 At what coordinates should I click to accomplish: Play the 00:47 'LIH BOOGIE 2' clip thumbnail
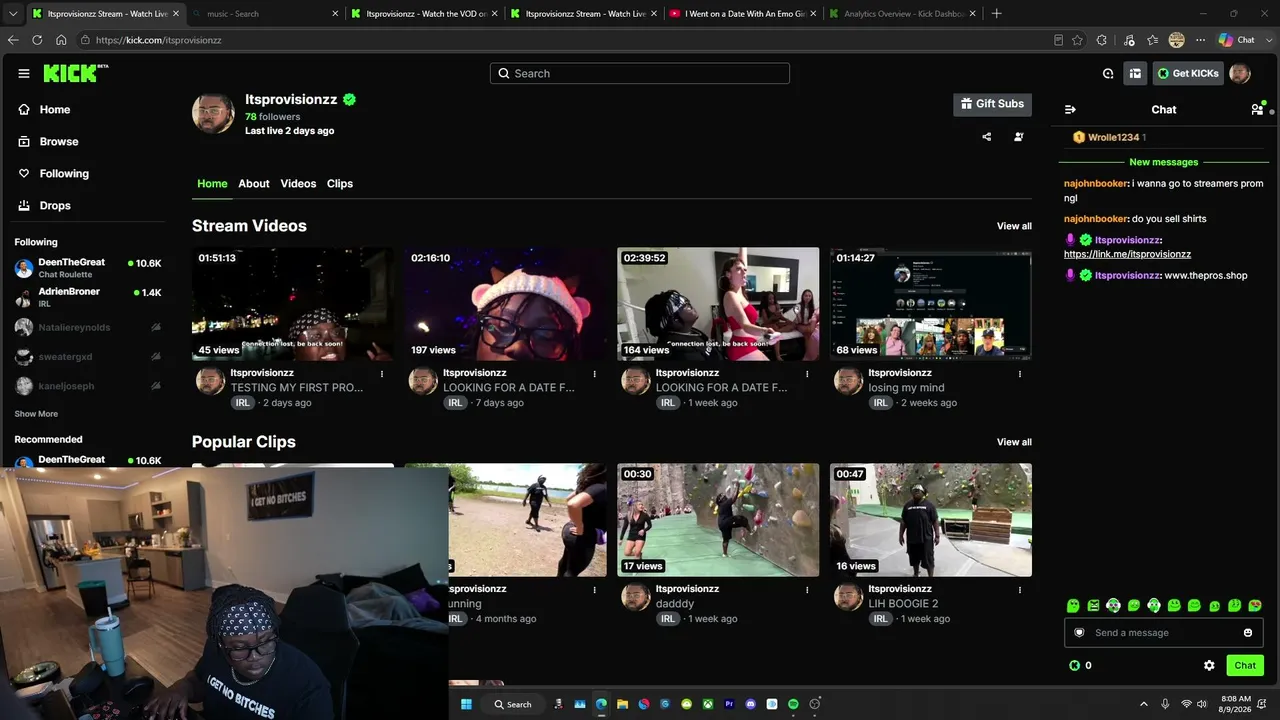(930, 520)
